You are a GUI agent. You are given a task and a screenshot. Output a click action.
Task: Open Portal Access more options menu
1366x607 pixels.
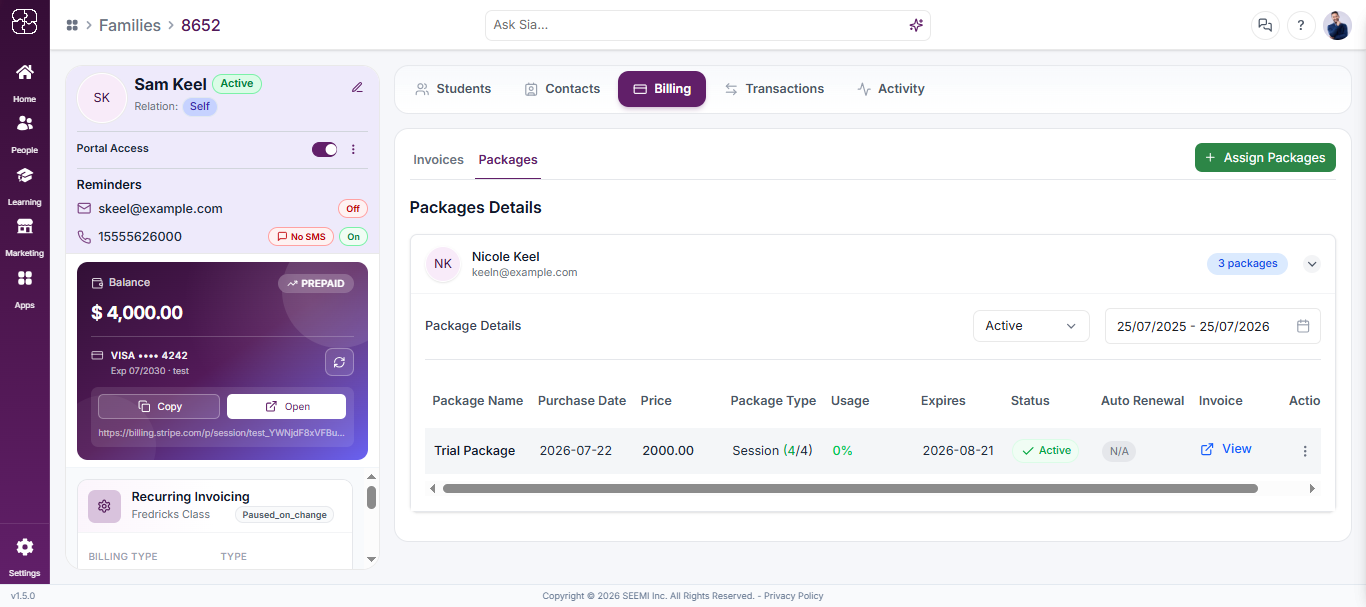tap(353, 149)
